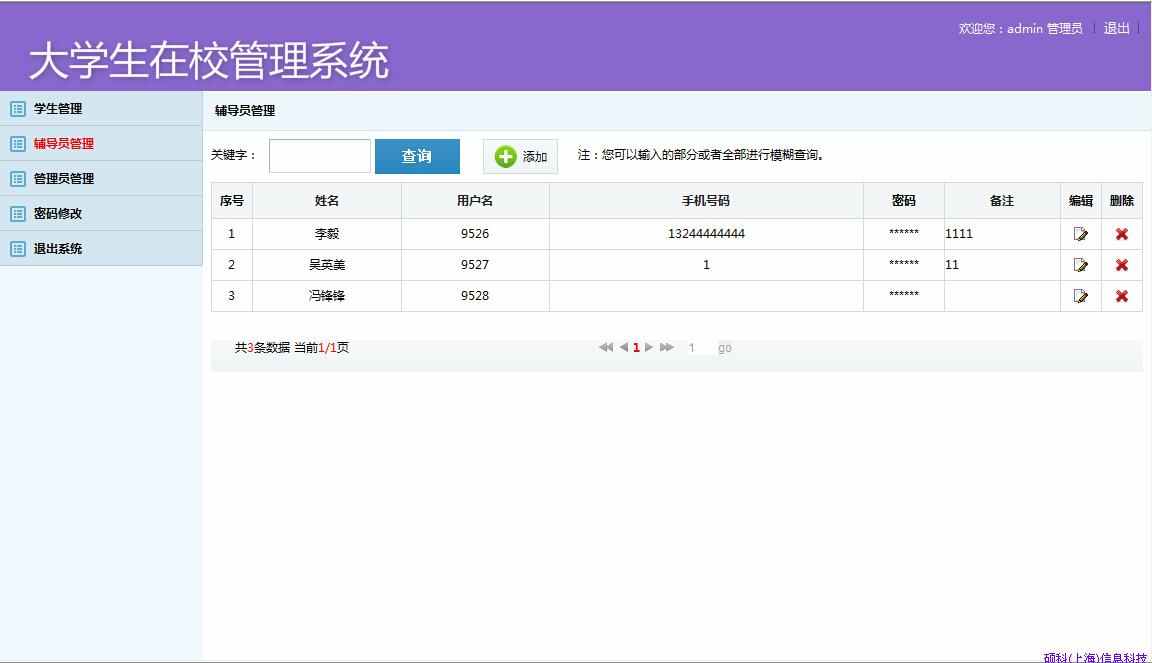This screenshot has width=1152, height=663.
Task: Select the name cell 冯锋锋
Action: click(x=327, y=295)
